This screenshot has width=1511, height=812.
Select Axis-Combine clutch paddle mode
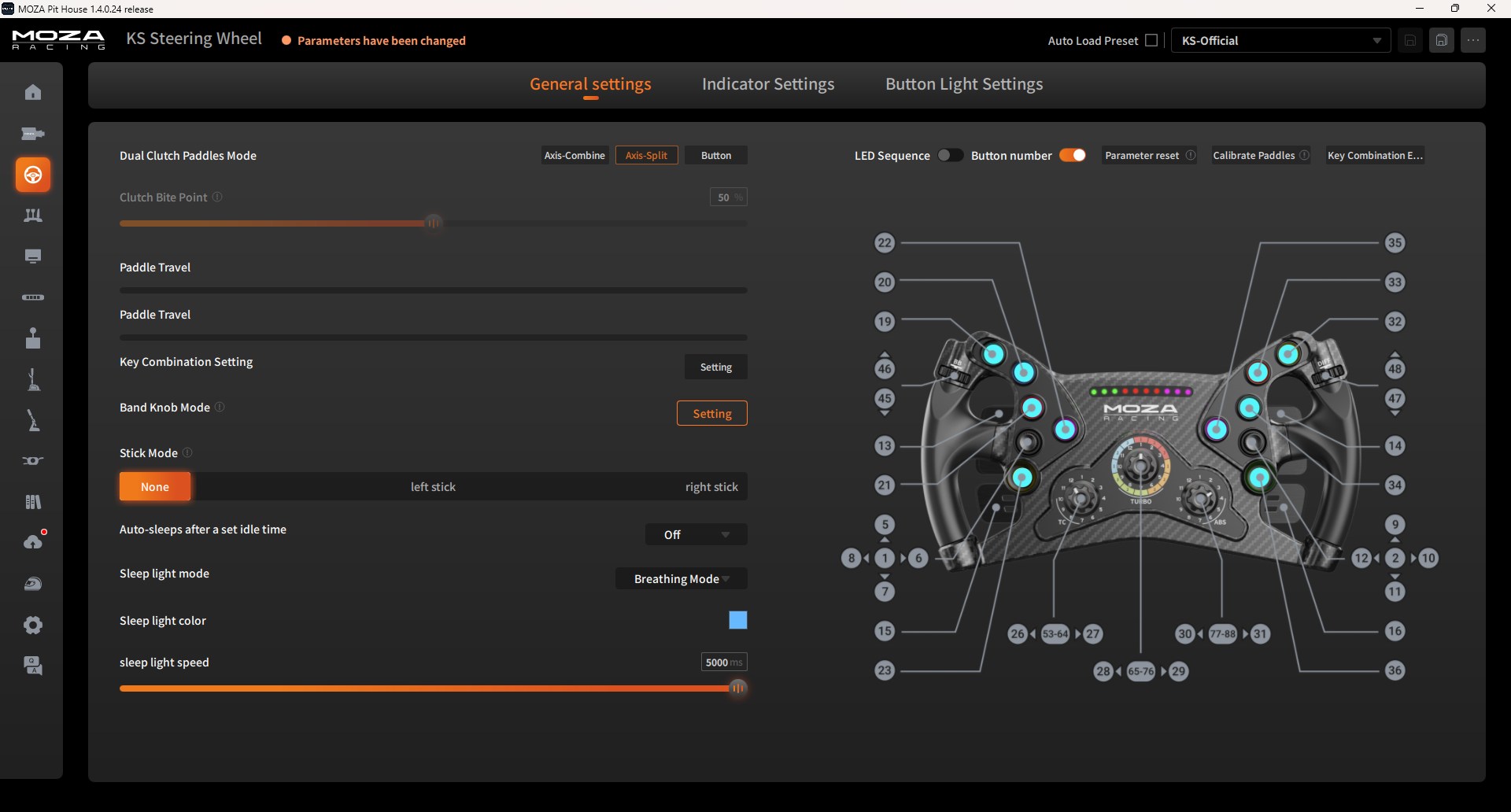coord(574,155)
